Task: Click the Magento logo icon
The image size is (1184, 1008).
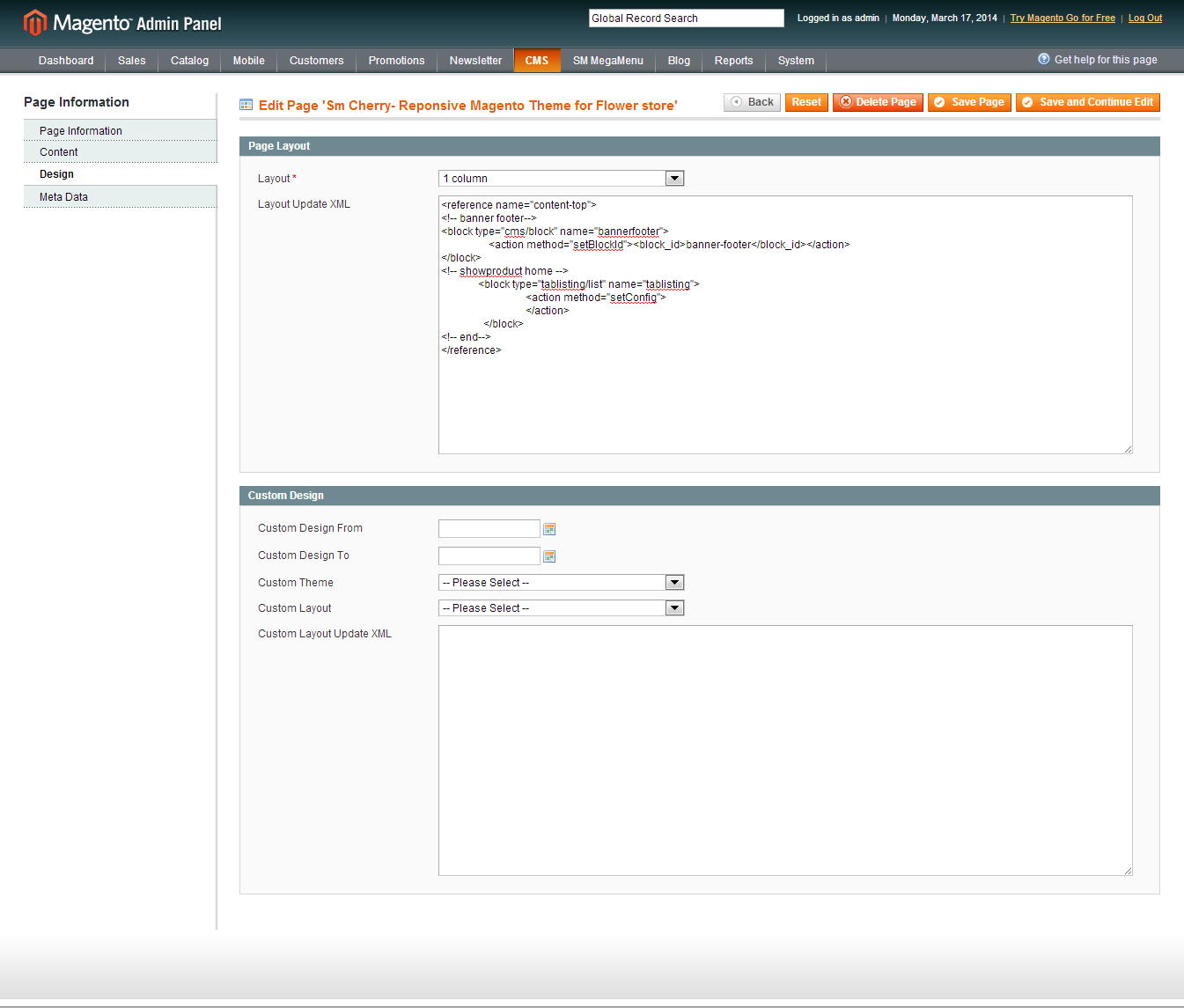Action: (34, 23)
